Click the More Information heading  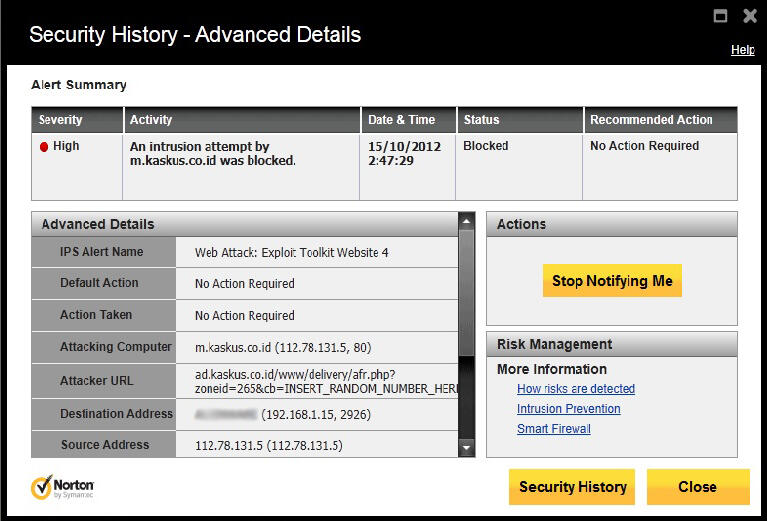coord(552,369)
